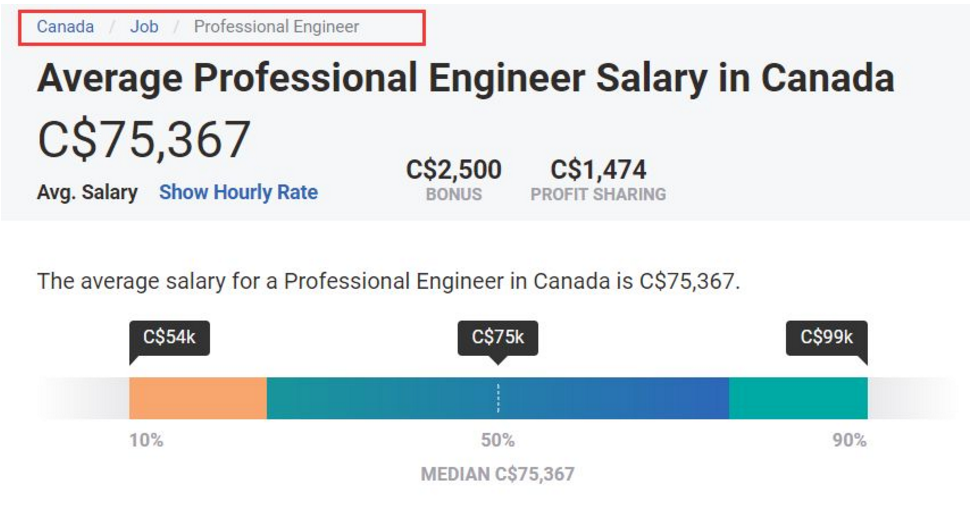Image resolution: width=970 pixels, height=517 pixels.
Task: Click the Canada breadcrumb link
Action: tap(65, 27)
